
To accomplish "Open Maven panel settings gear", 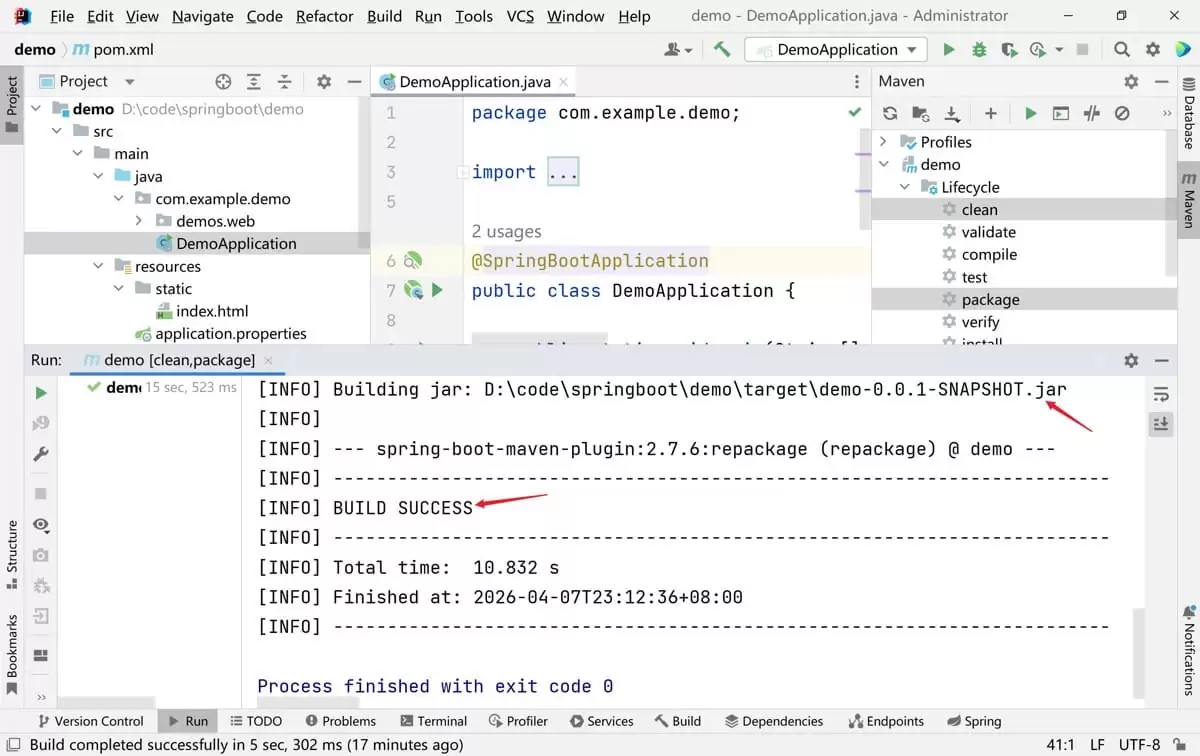I will (x=1131, y=81).
